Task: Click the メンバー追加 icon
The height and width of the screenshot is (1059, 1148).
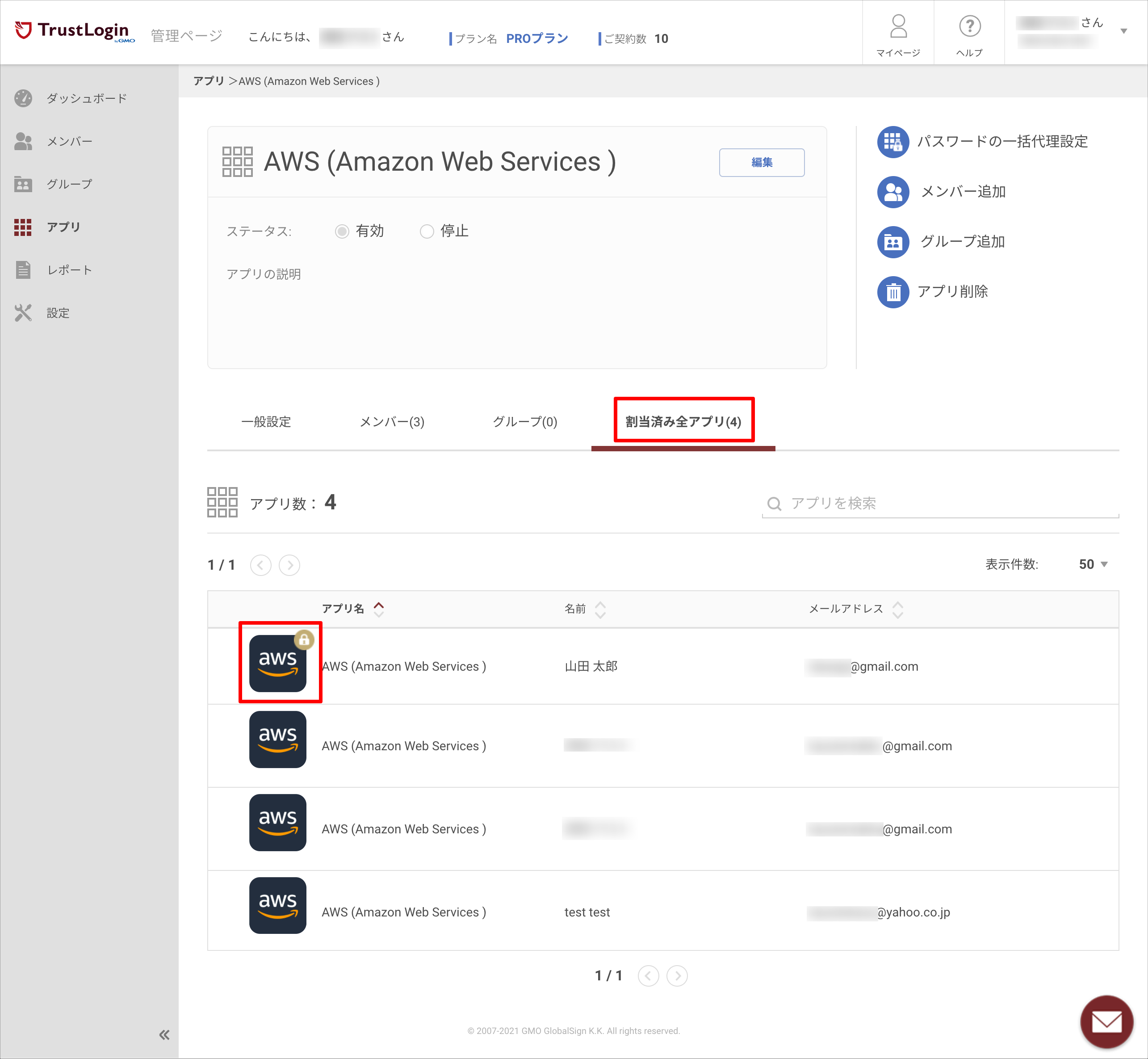Action: click(x=893, y=191)
